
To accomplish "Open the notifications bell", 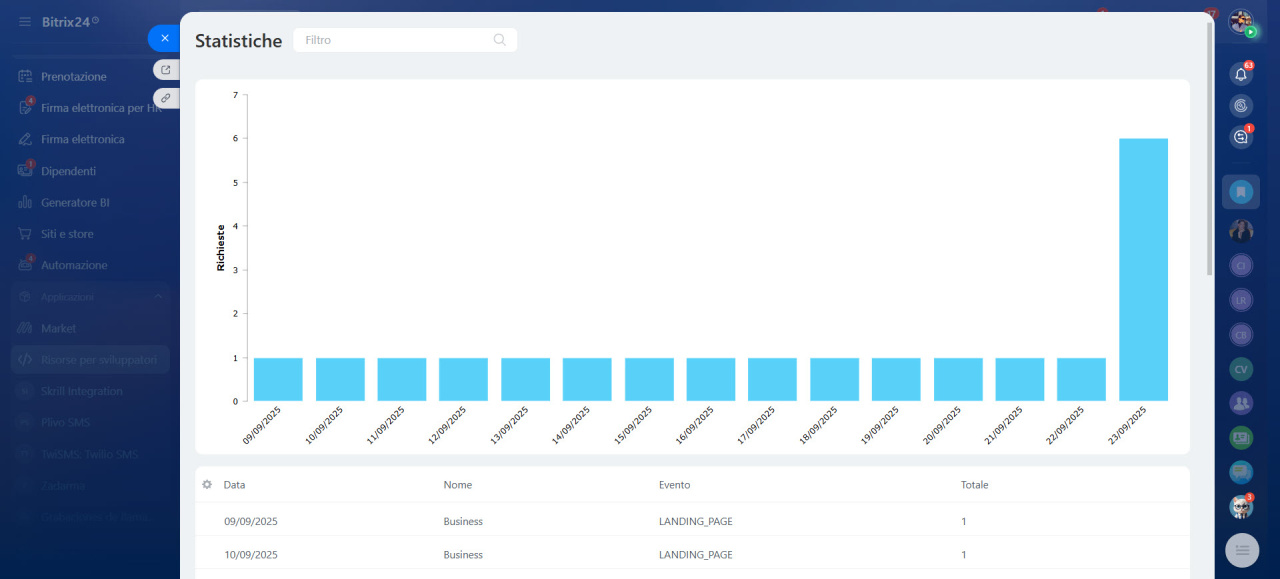I will (x=1241, y=74).
